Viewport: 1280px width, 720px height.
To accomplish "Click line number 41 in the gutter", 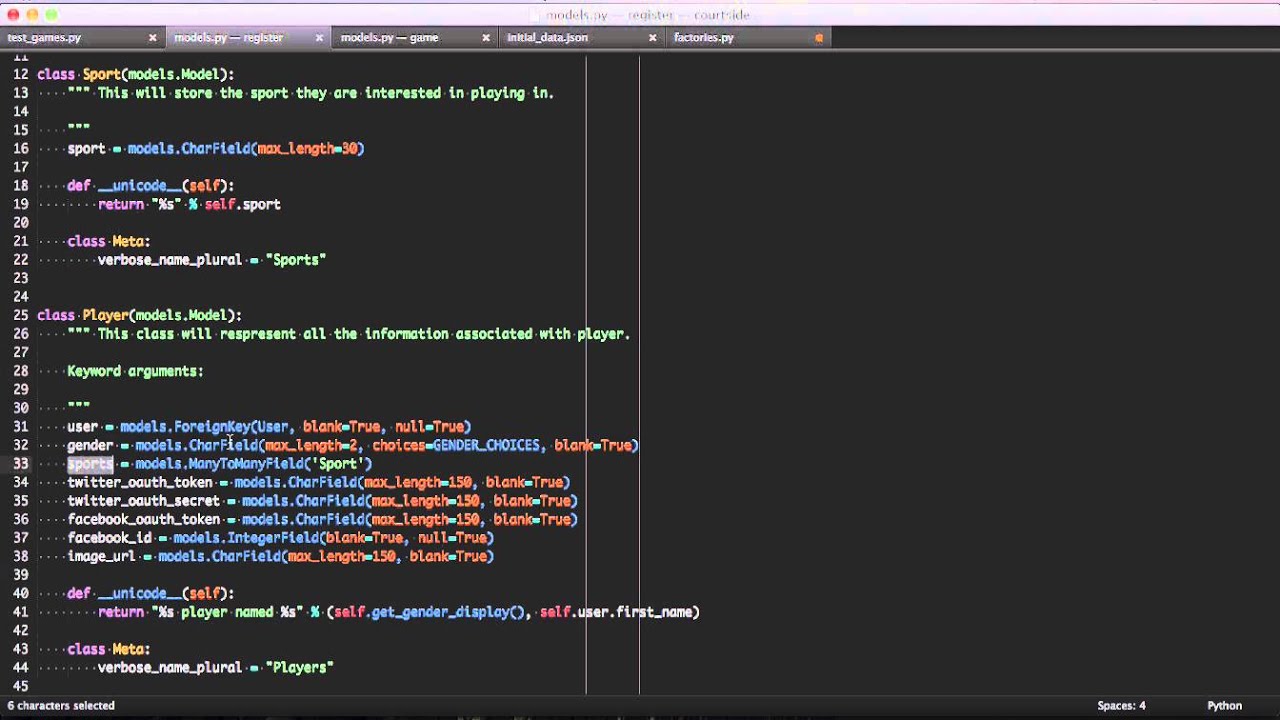I will 20,612.
